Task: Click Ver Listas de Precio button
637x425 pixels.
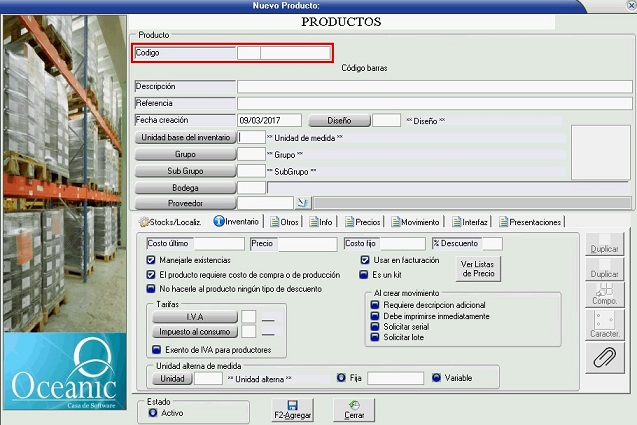Action: pos(478,268)
